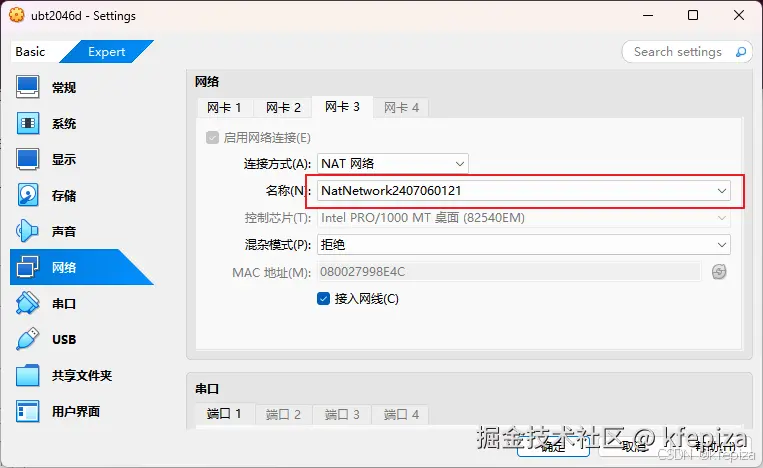The width and height of the screenshot is (763, 468).
Task: Open the 显示 (Display) monitor icon
Action: coord(27,159)
